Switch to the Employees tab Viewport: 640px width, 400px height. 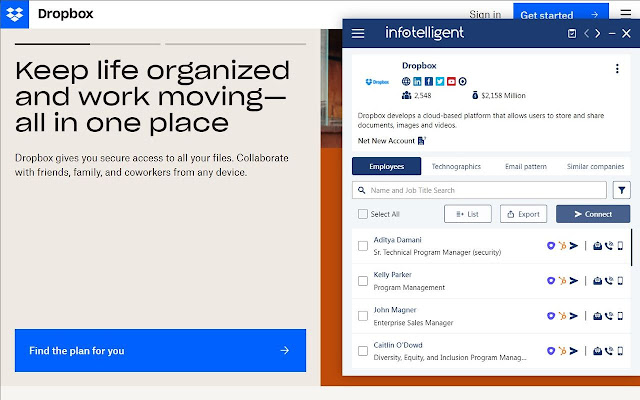[x=387, y=167]
